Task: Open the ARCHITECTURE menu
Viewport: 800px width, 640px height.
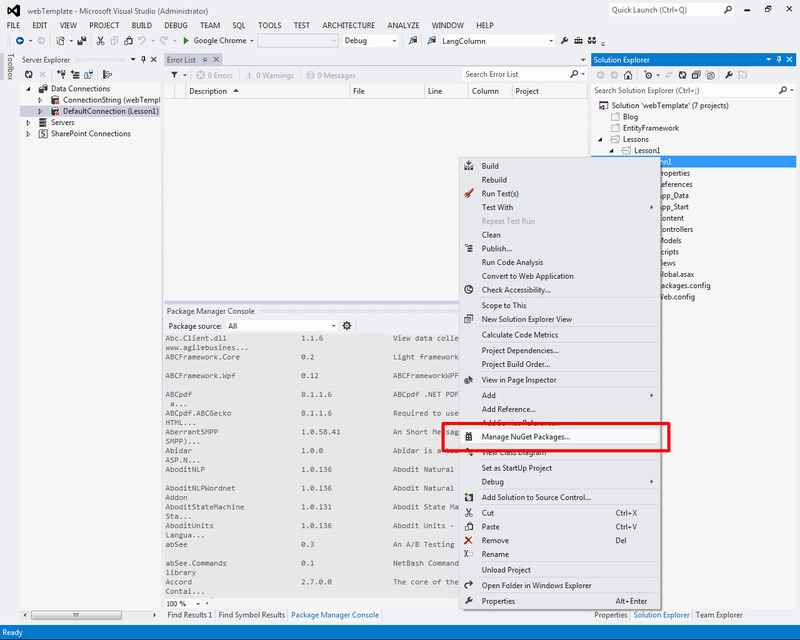Action: [348, 25]
